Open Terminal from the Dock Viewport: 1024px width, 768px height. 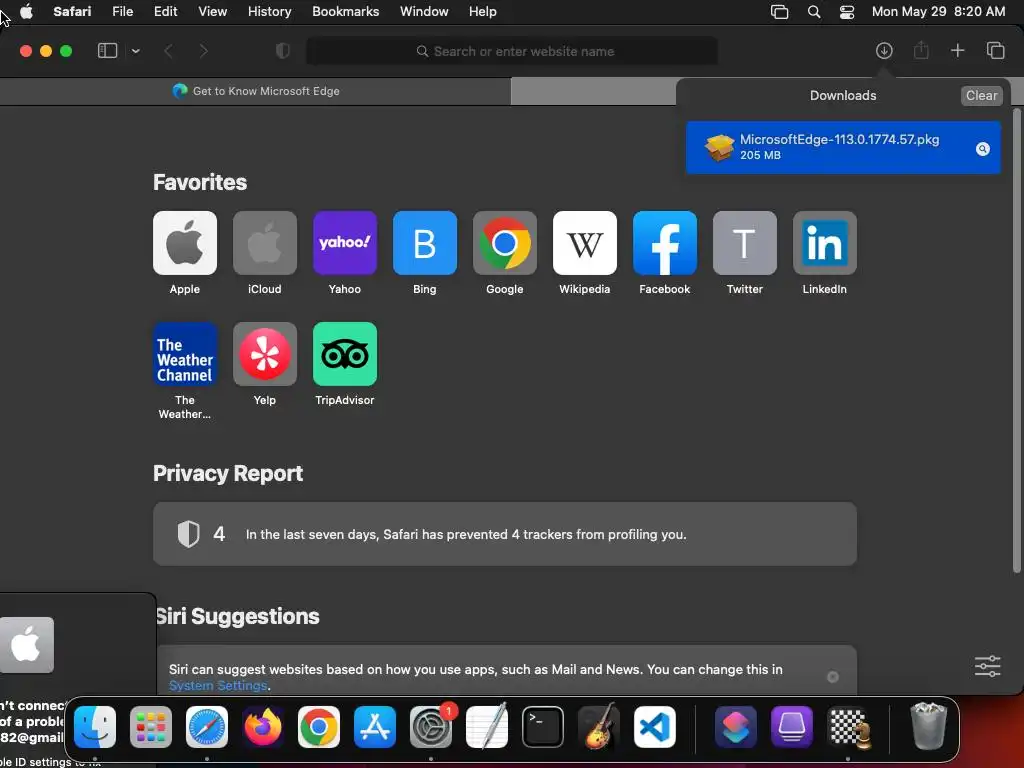coord(543,727)
